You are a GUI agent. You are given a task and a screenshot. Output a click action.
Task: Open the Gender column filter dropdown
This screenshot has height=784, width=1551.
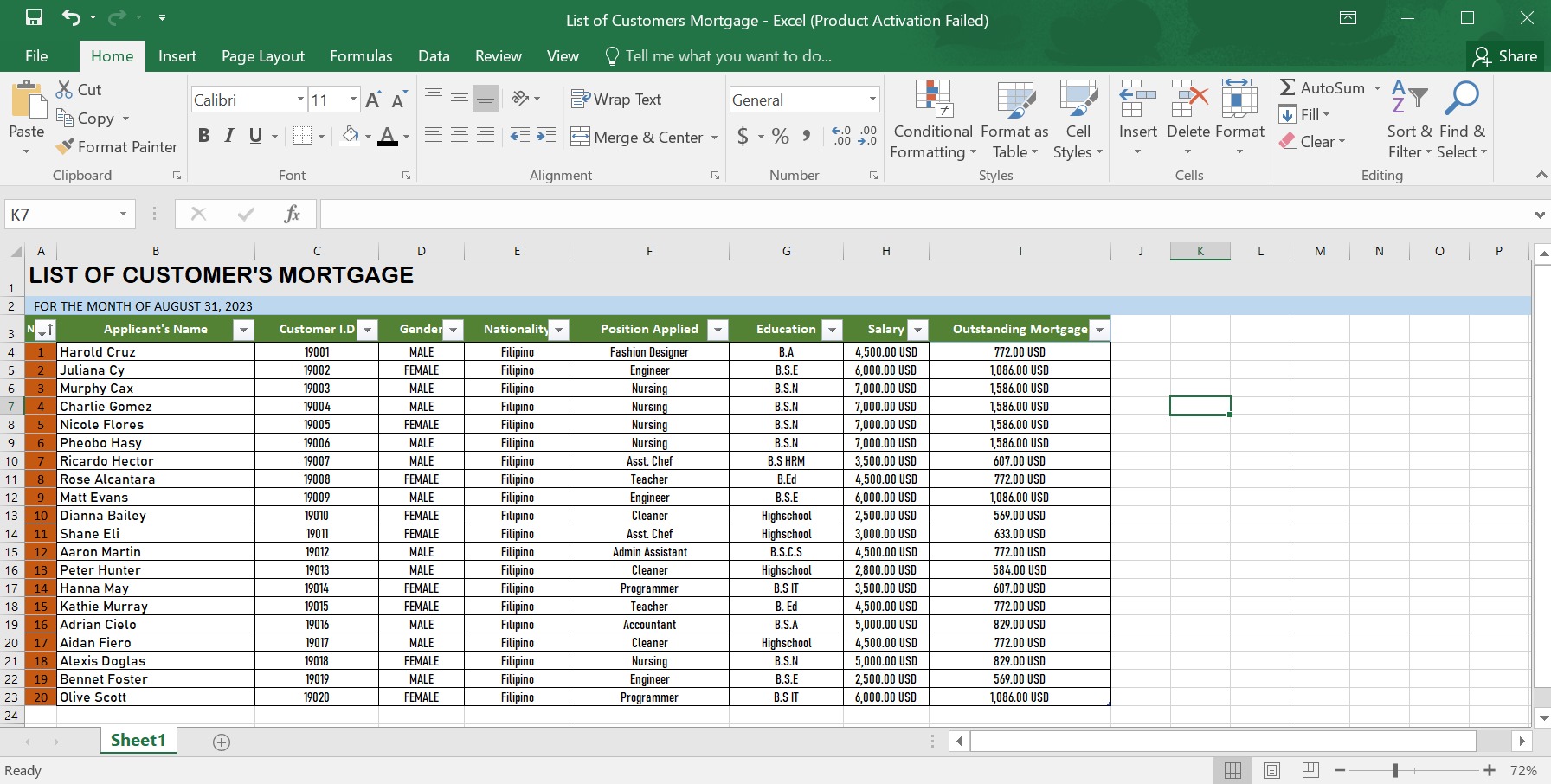pos(453,330)
